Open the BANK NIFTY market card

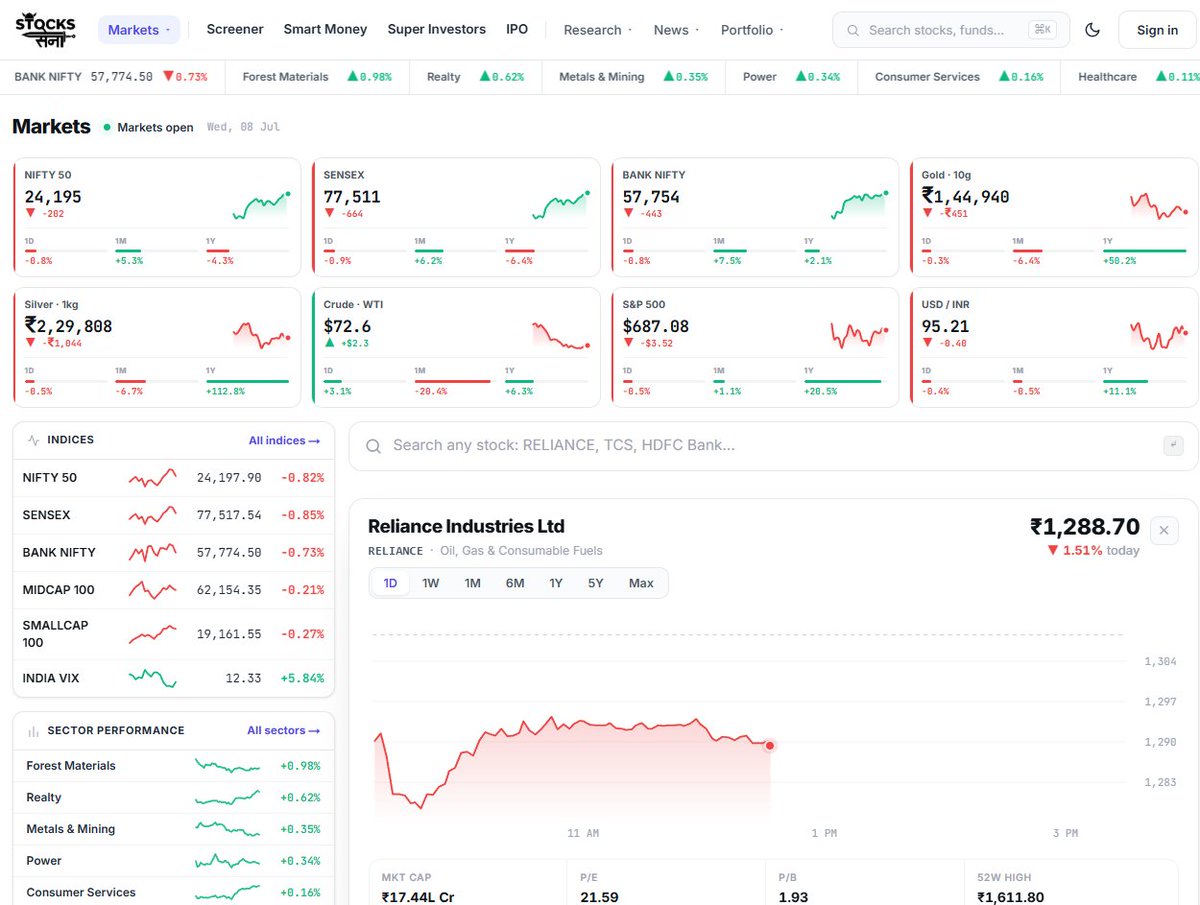coord(755,217)
